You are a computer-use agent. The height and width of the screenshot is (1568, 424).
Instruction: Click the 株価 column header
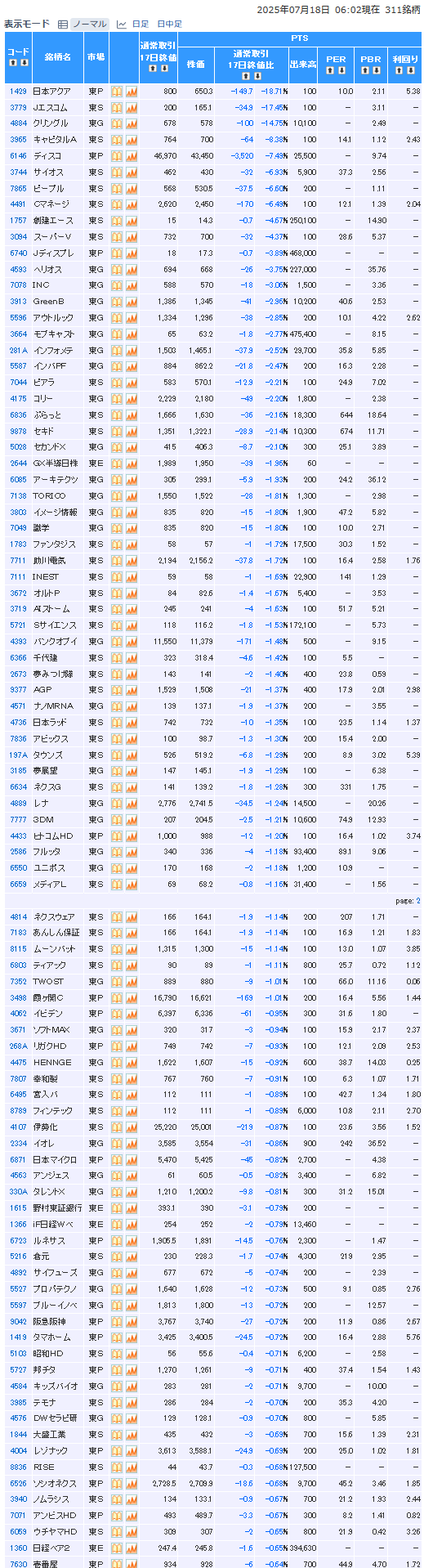(x=196, y=64)
